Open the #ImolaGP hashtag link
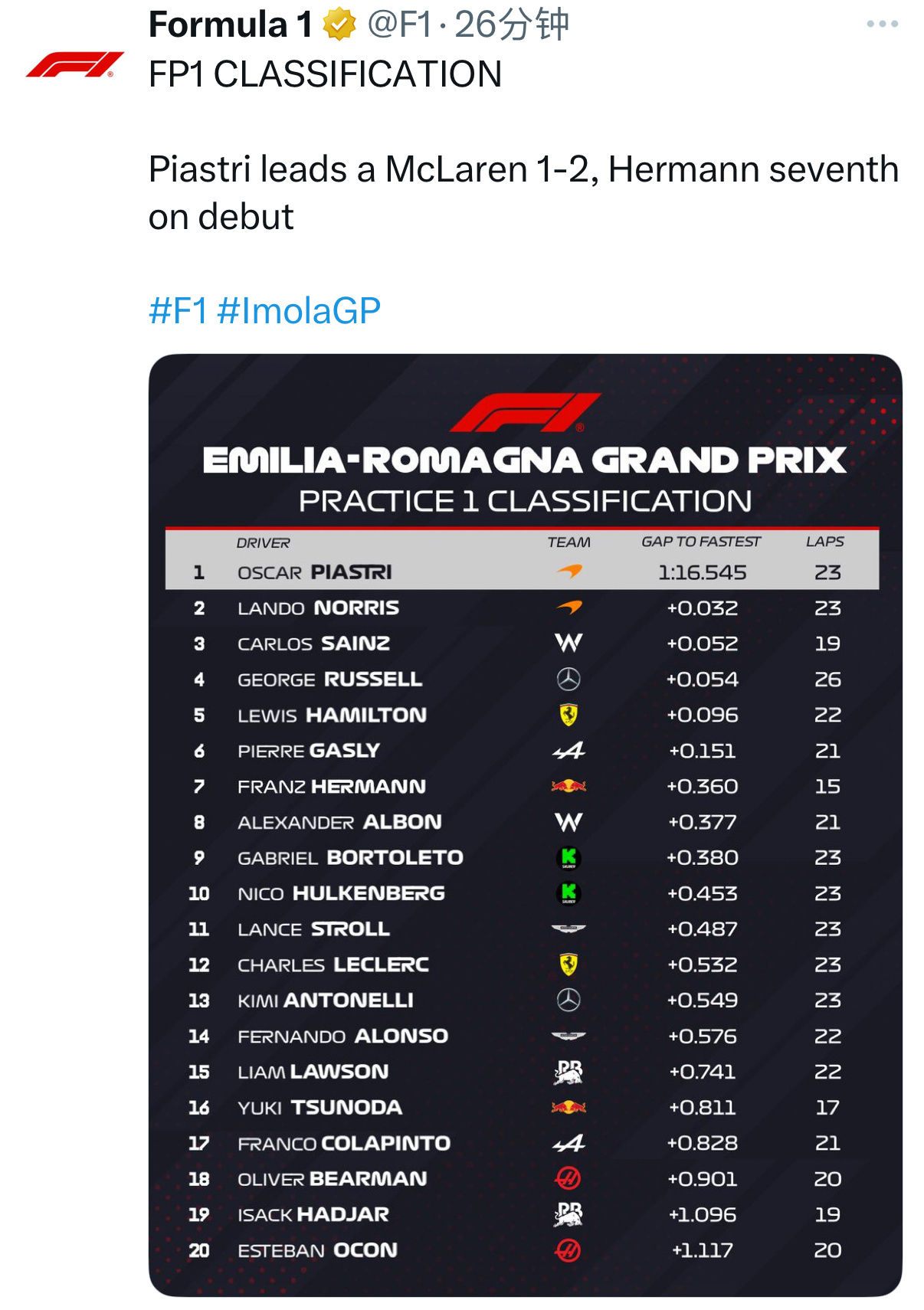Image resolution: width=924 pixels, height=1310 pixels. (299, 311)
